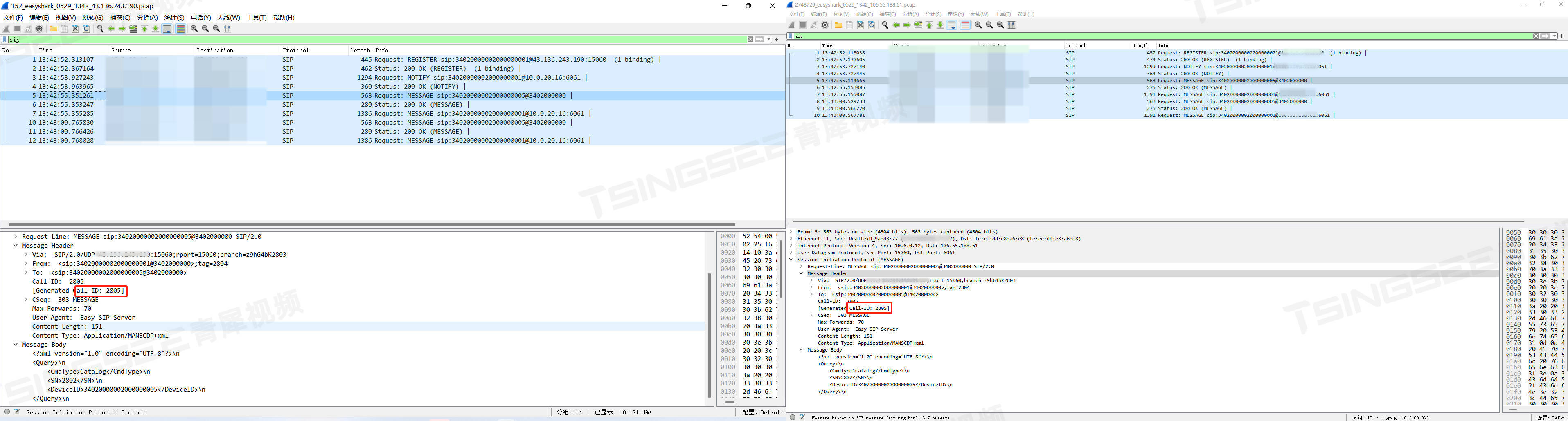Open 统计(S) menu in 152_easyshark window
This screenshot has width=1568, height=421.
coord(174,18)
